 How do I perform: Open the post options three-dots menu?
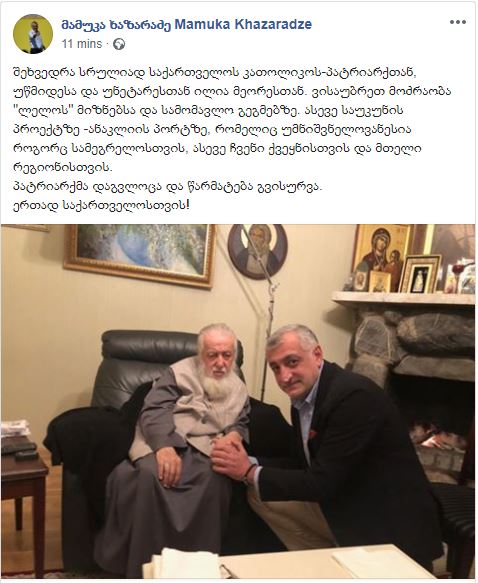click(458, 22)
